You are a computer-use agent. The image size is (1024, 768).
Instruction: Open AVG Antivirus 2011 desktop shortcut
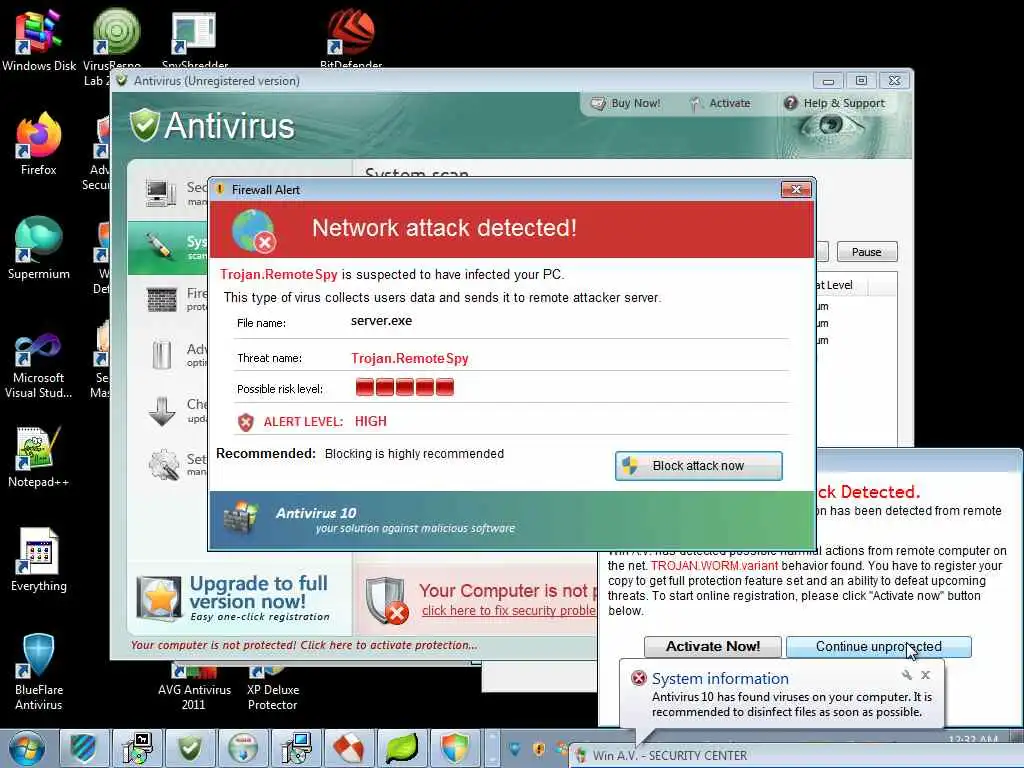click(x=194, y=689)
